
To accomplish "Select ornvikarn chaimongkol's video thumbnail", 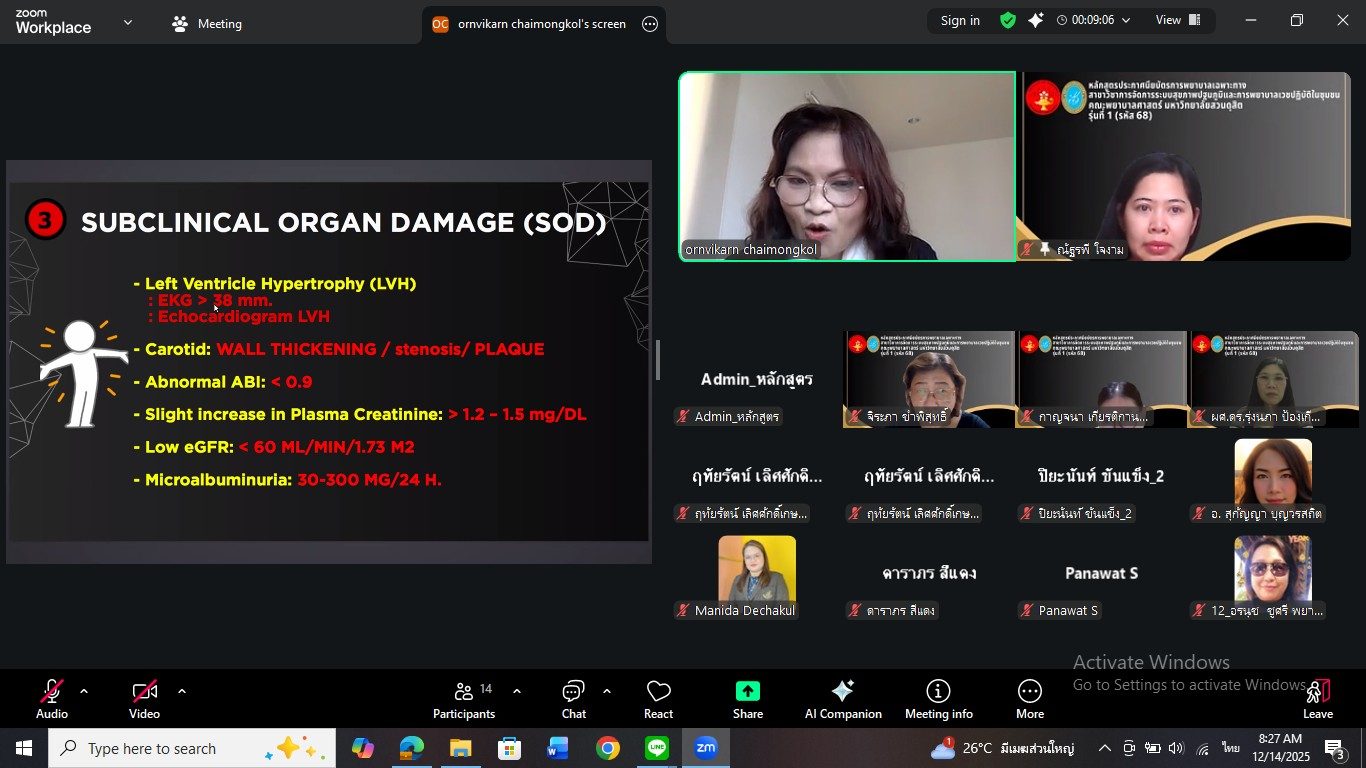I will [x=847, y=166].
